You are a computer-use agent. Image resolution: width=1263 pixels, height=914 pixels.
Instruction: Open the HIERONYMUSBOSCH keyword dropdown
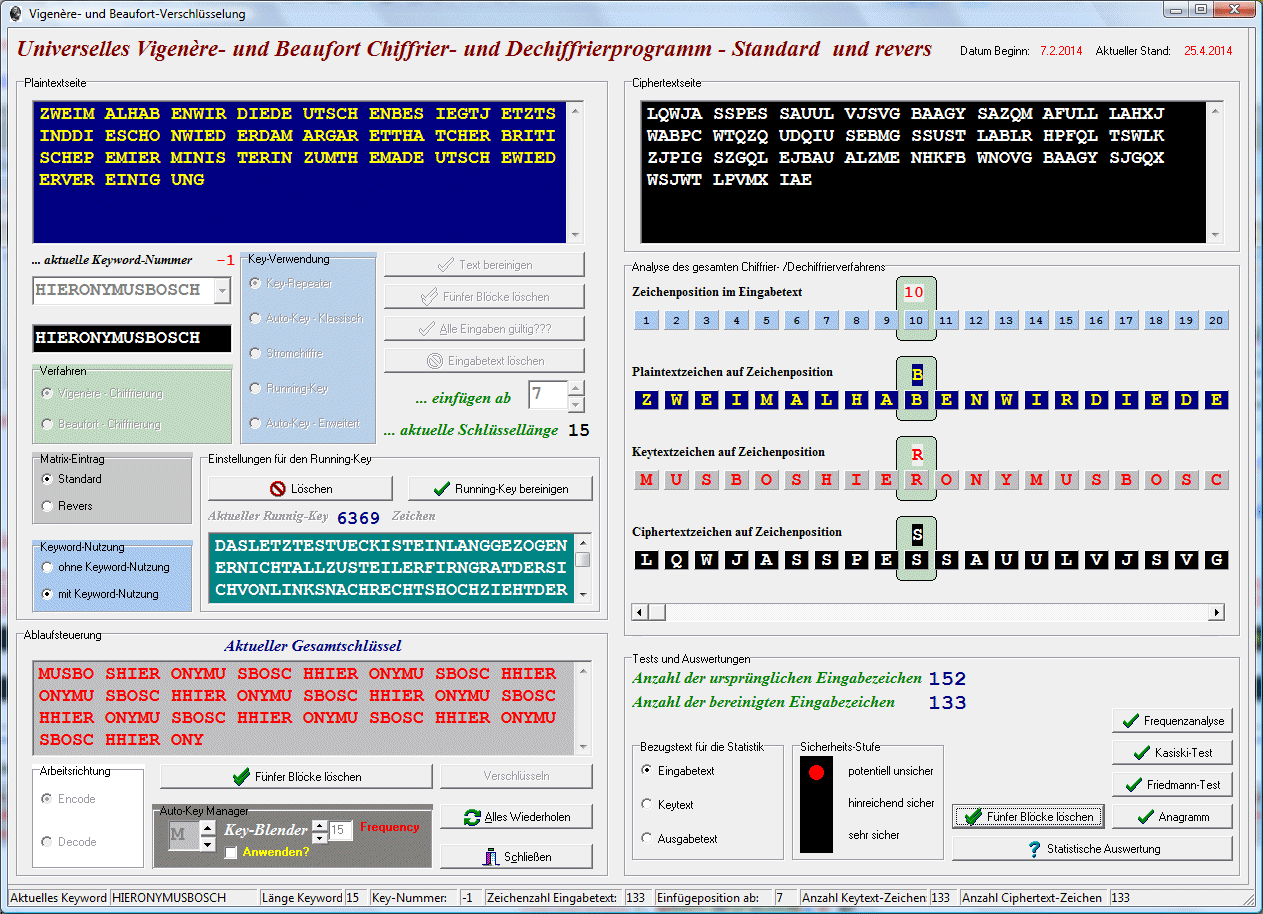222,291
